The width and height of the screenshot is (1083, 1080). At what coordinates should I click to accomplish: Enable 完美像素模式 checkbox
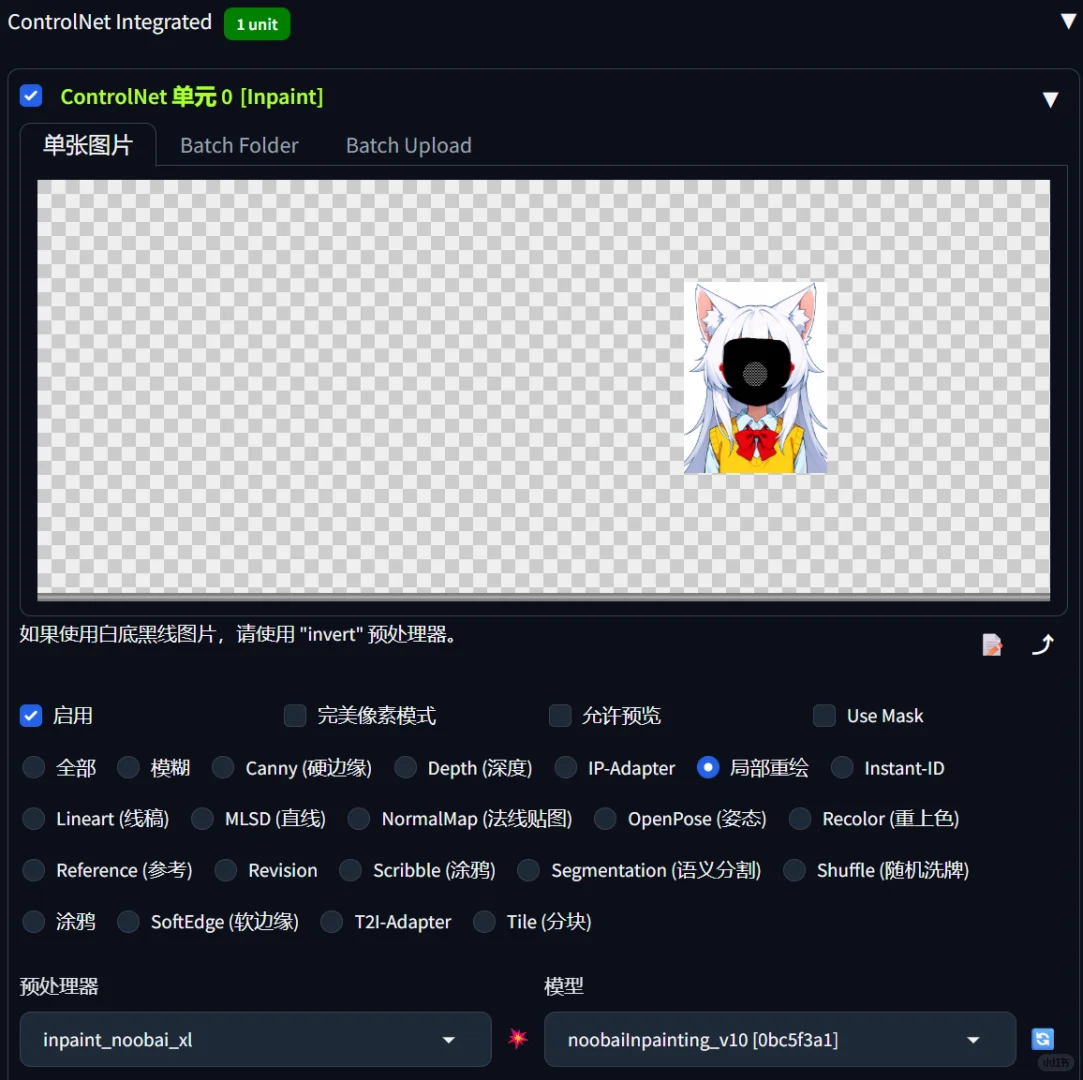(x=295, y=715)
